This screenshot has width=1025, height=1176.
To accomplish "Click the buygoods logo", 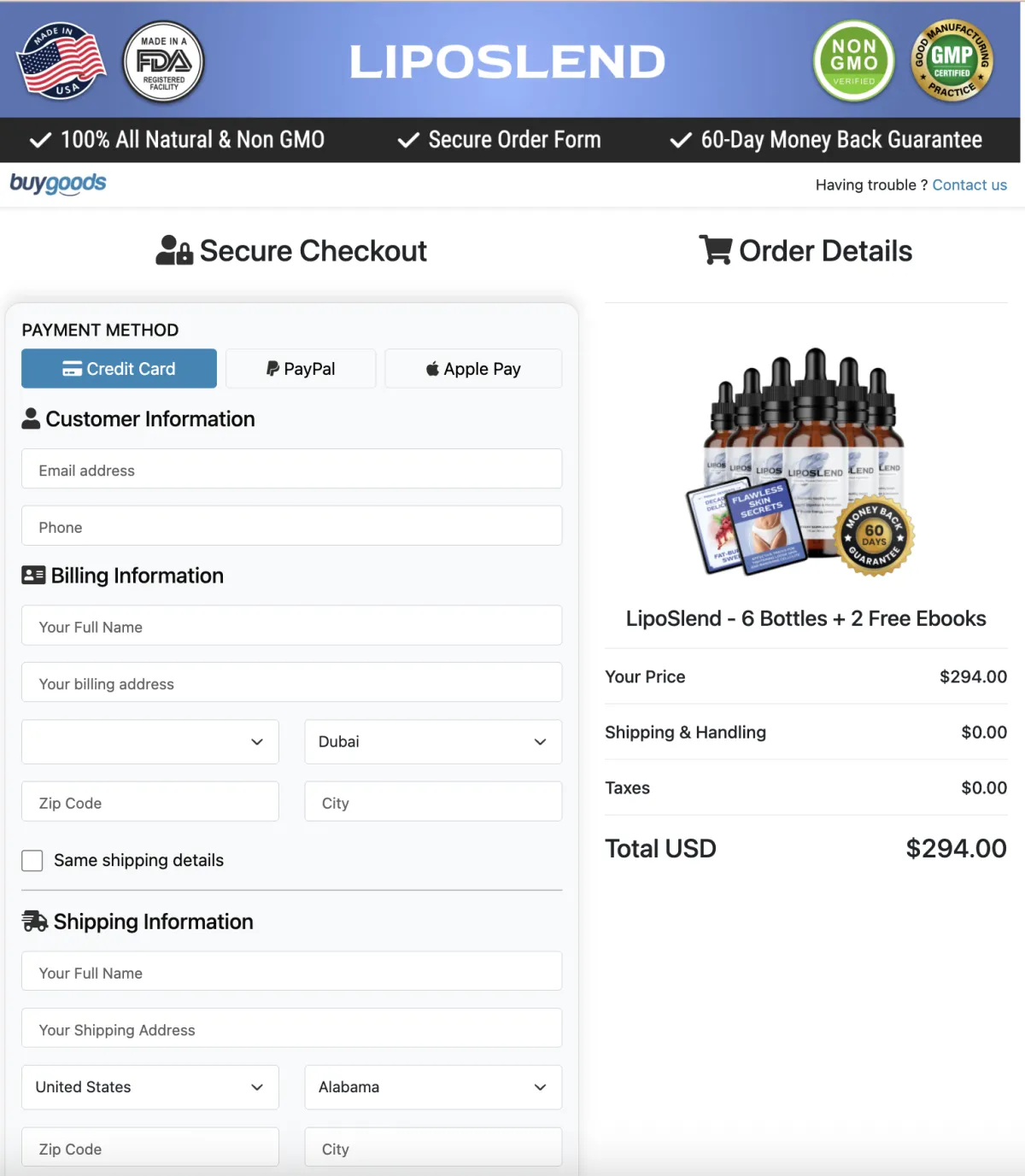I will coord(58,184).
